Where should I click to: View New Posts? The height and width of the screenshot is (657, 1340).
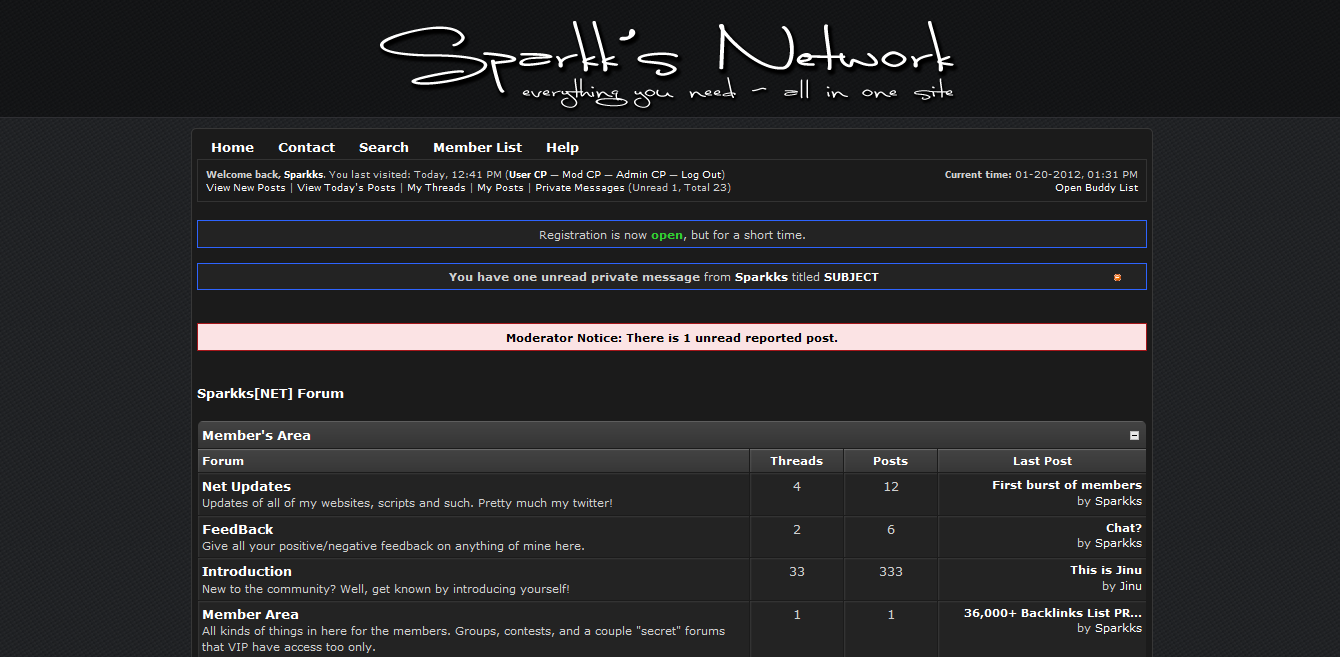coord(245,188)
